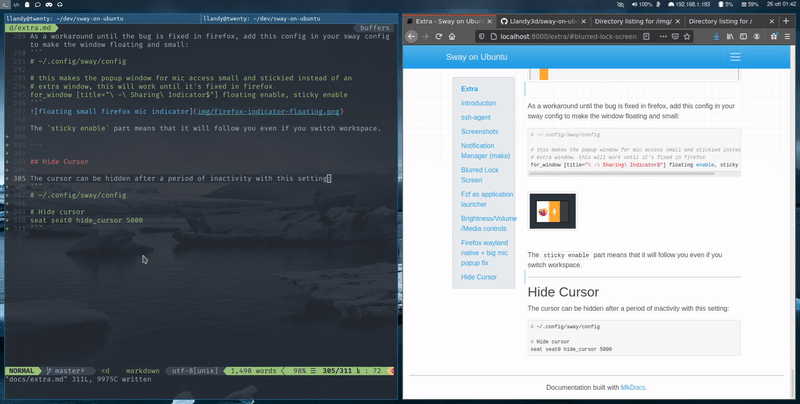Click the Pocket save icon

pyautogui.click(x=675, y=37)
